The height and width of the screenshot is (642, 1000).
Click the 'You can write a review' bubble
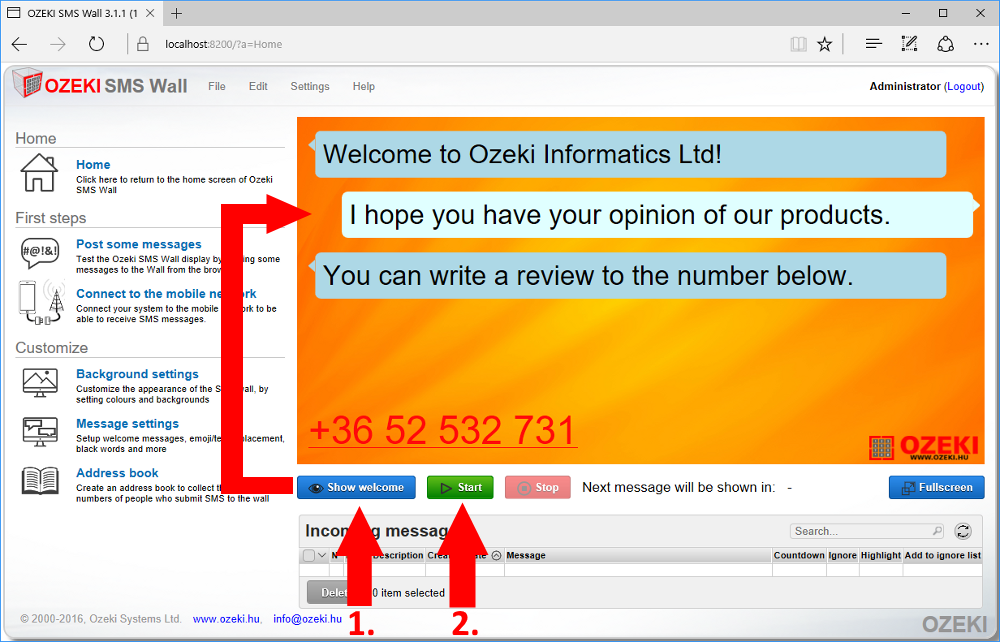630,275
